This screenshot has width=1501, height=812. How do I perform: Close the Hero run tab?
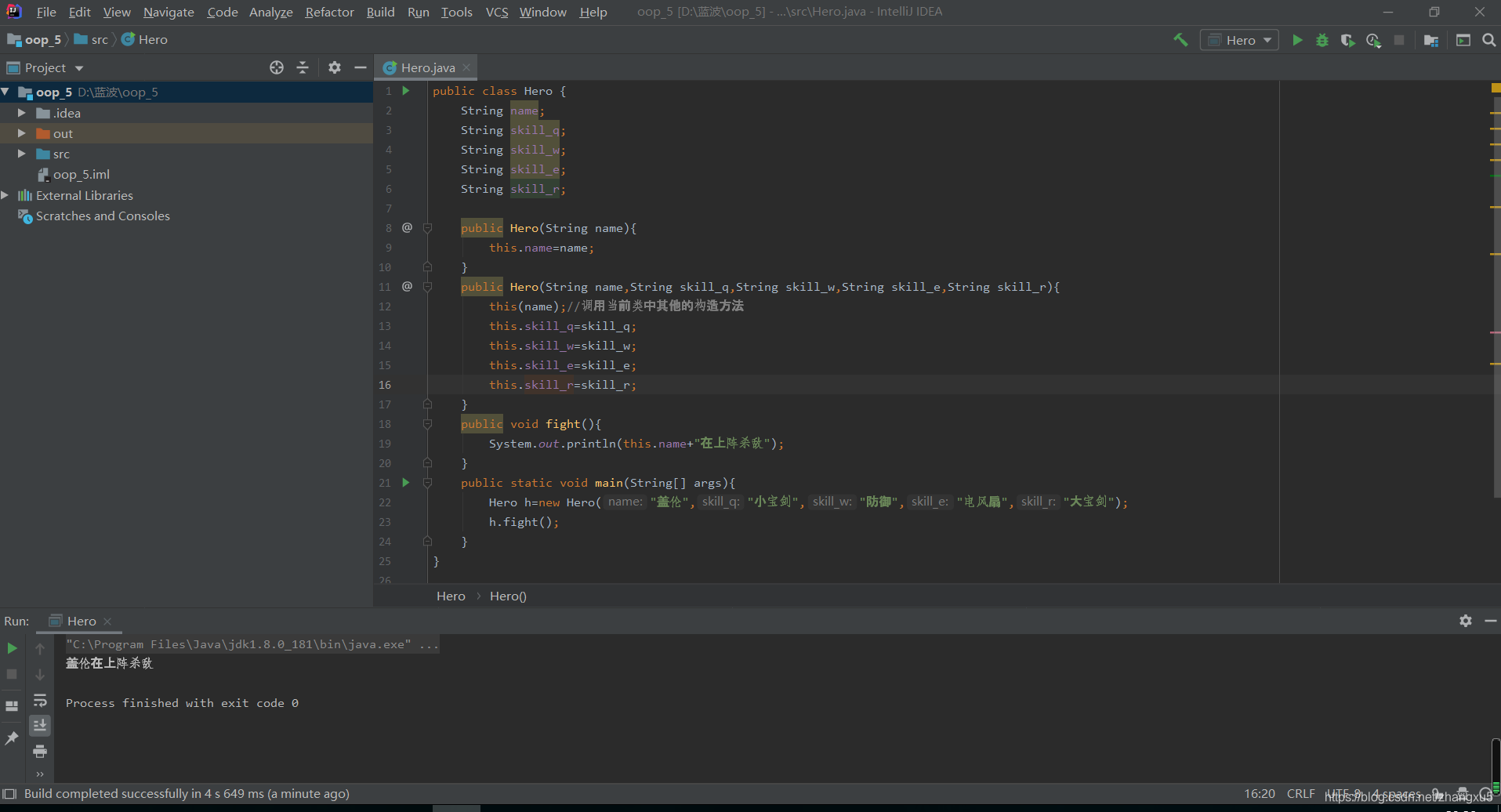click(x=107, y=621)
